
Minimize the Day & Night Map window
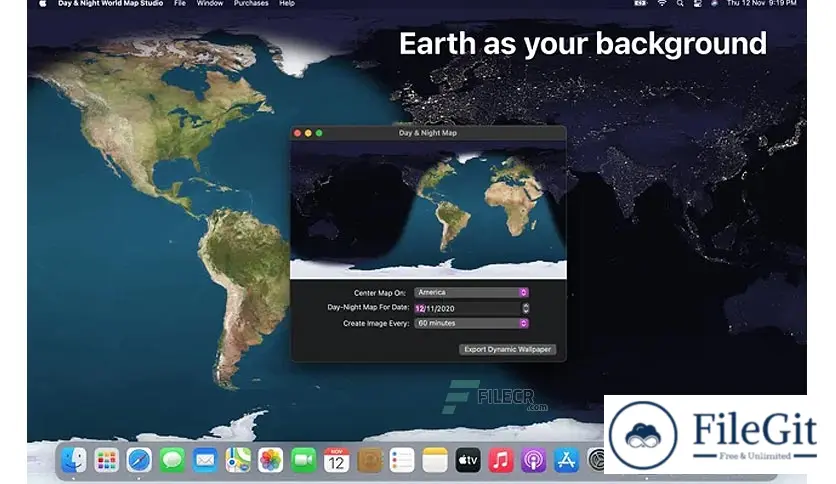tap(308, 133)
